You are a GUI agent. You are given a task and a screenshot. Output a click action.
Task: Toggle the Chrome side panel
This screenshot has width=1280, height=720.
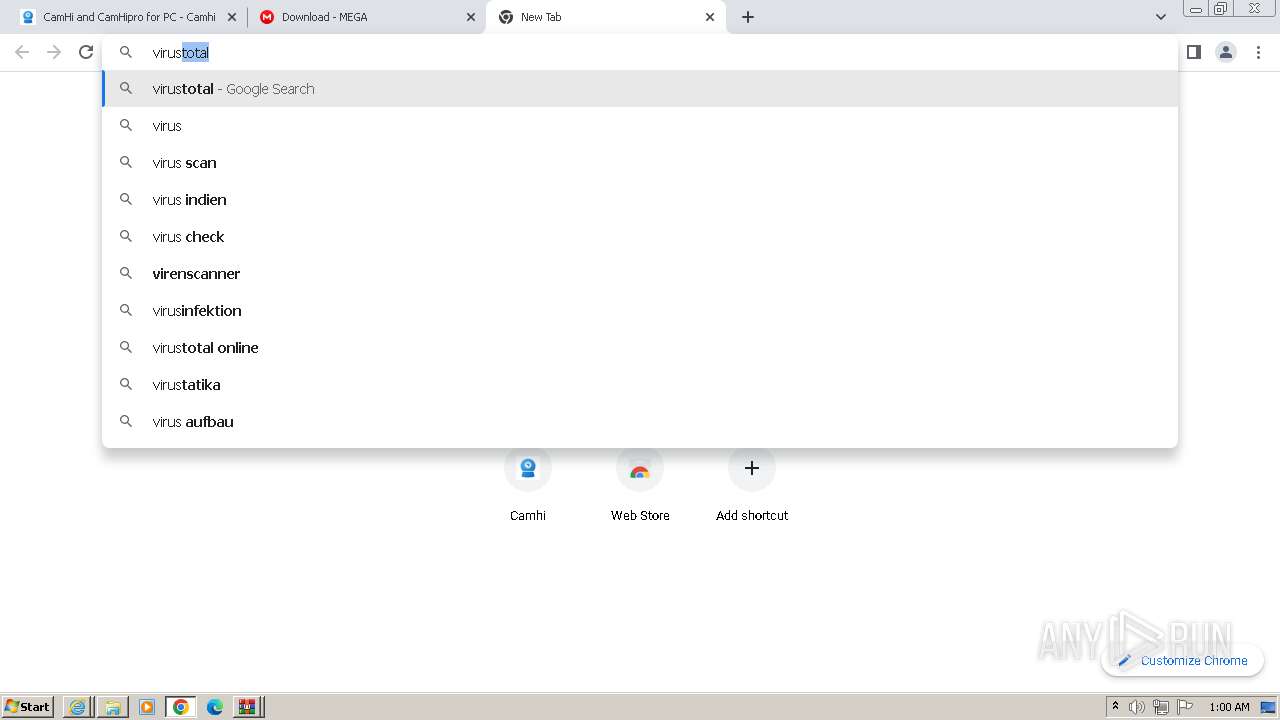coord(1194,52)
